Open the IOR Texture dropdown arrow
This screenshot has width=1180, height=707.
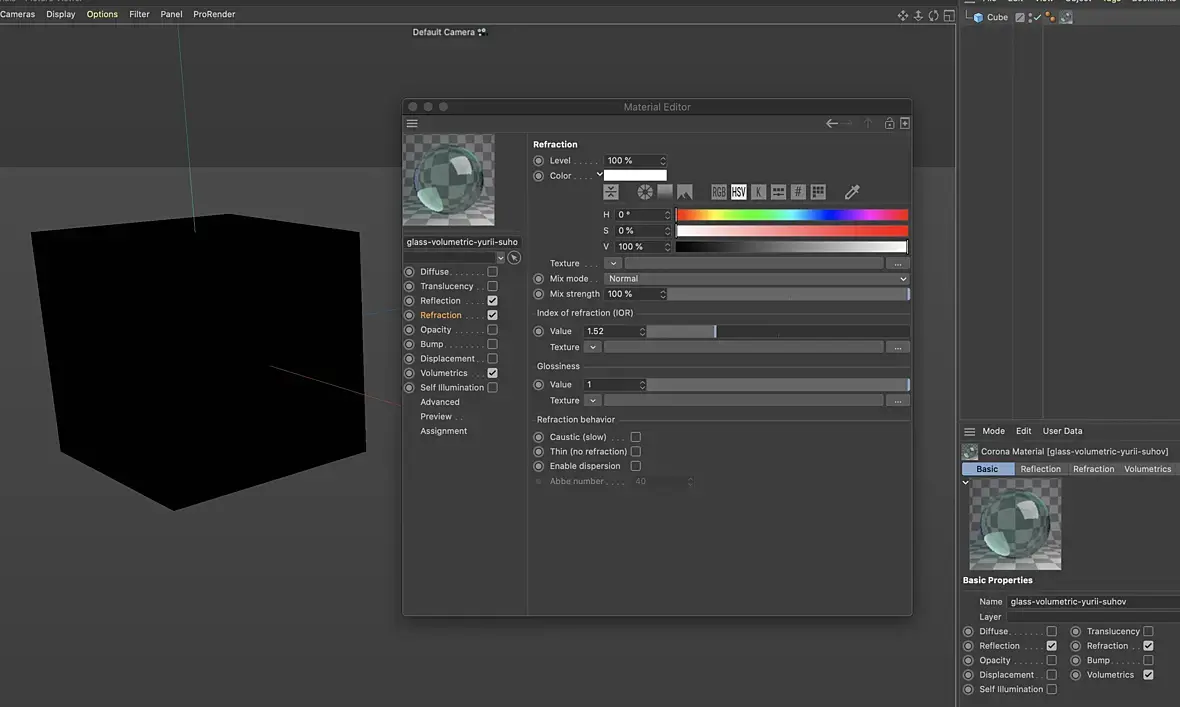(x=593, y=347)
